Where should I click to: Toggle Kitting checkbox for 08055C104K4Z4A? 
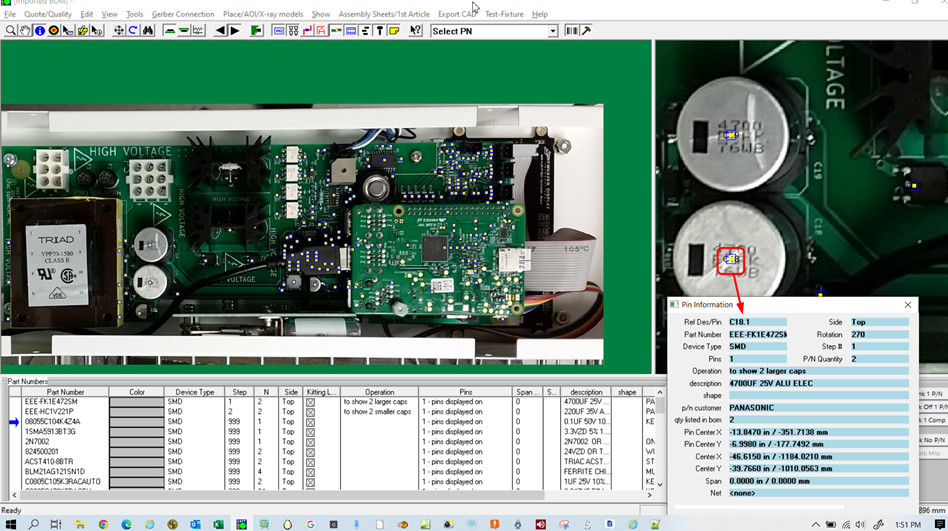[x=310, y=422]
